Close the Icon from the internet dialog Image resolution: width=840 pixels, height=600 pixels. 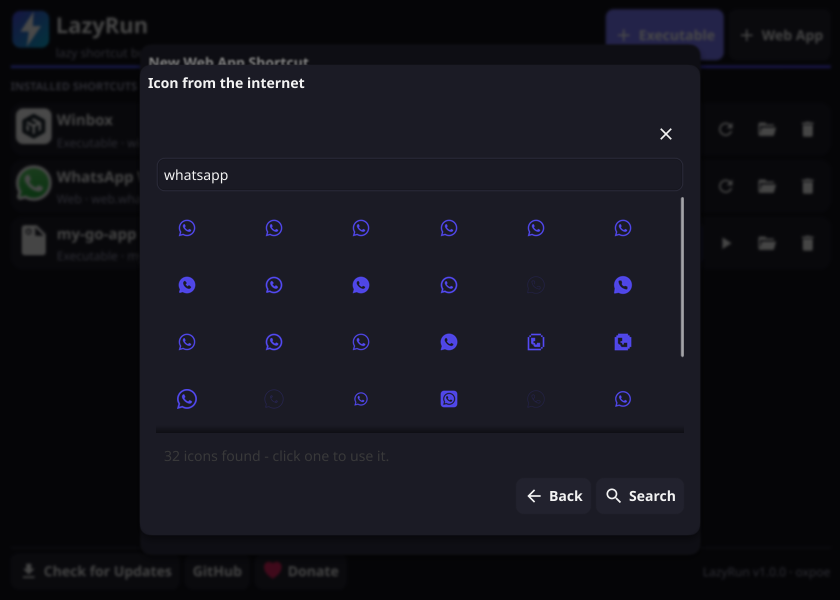tap(666, 134)
